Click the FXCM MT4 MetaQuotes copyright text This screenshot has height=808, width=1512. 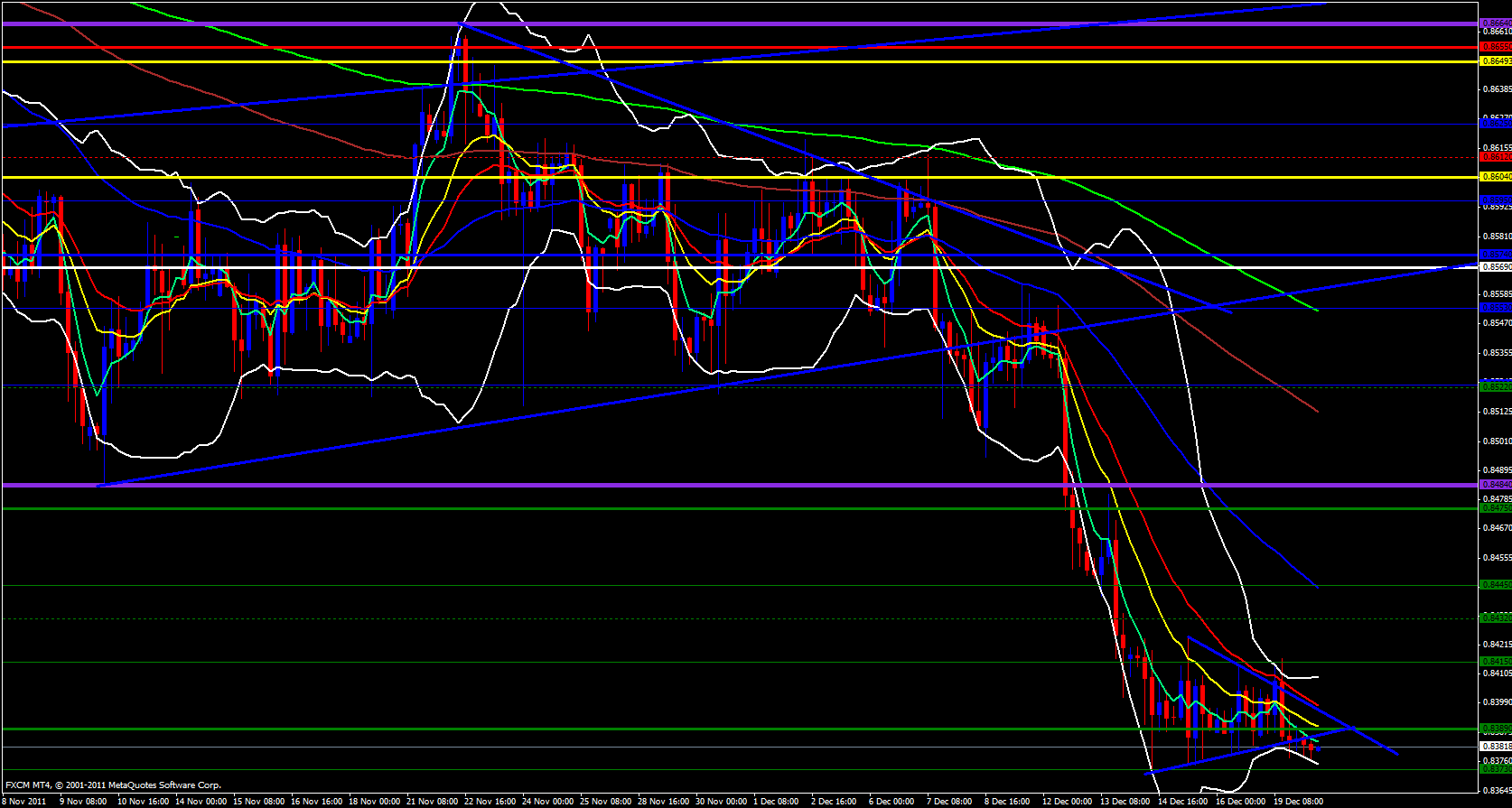(x=113, y=785)
